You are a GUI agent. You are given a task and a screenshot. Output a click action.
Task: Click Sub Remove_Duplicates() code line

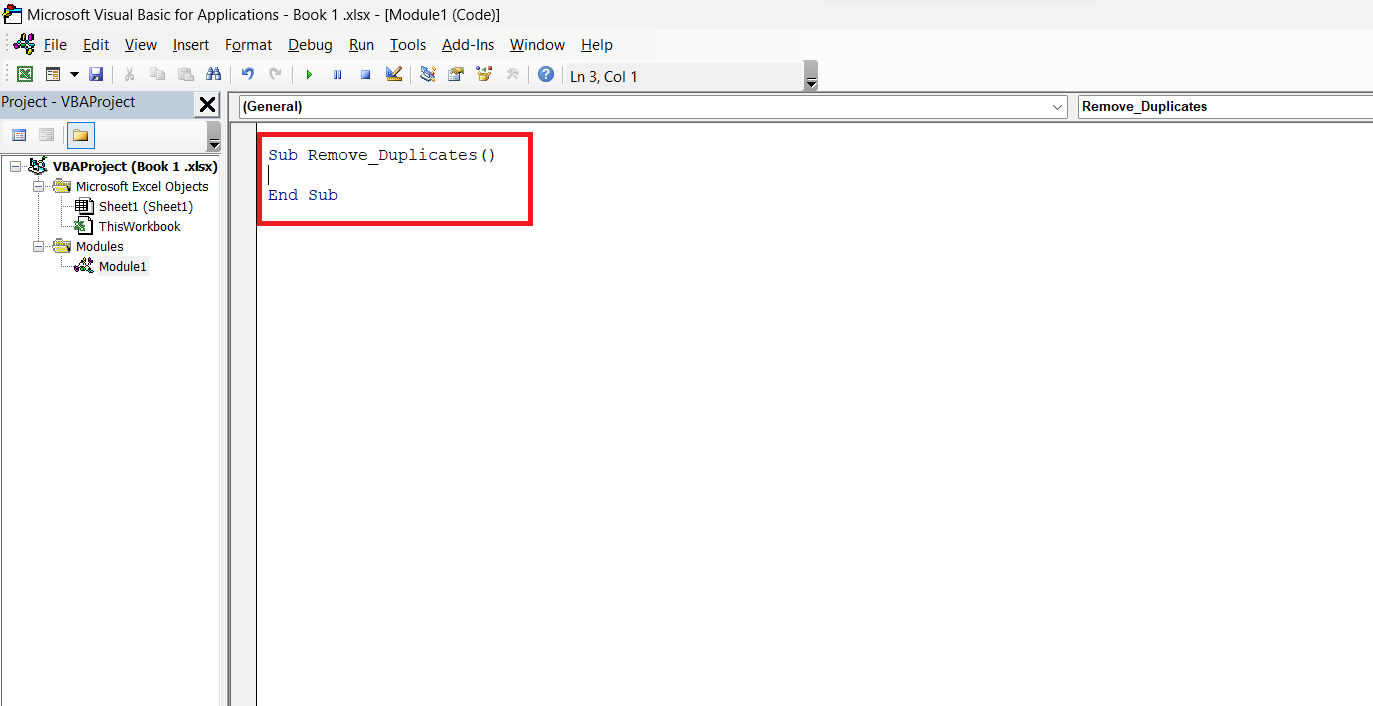382,155
